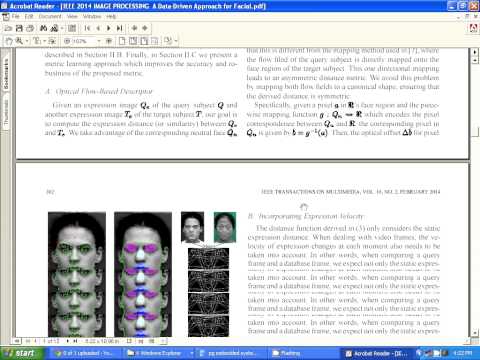The height and width of the screenshot is (360, 480).
Task: Open the Help menu
Action: (x=111, y=16)
